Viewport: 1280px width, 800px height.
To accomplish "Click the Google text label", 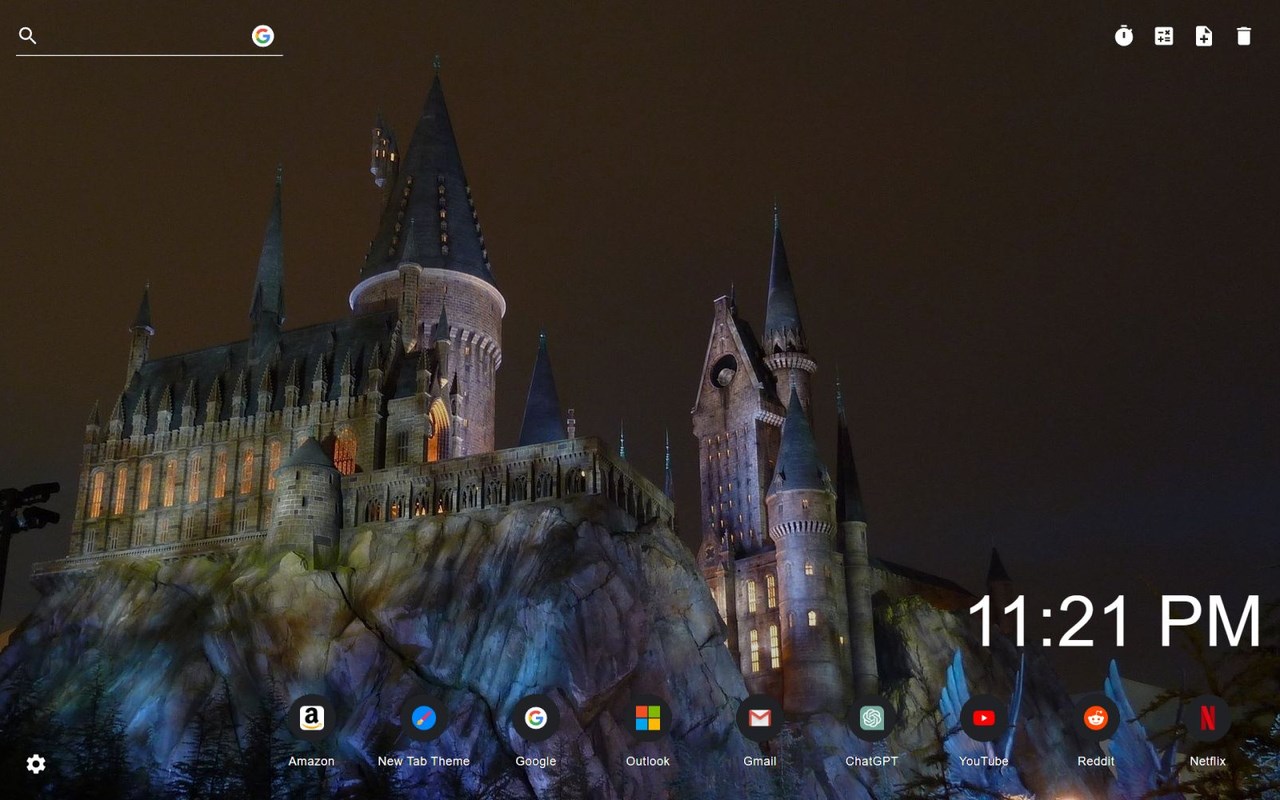I will point(536,761).
